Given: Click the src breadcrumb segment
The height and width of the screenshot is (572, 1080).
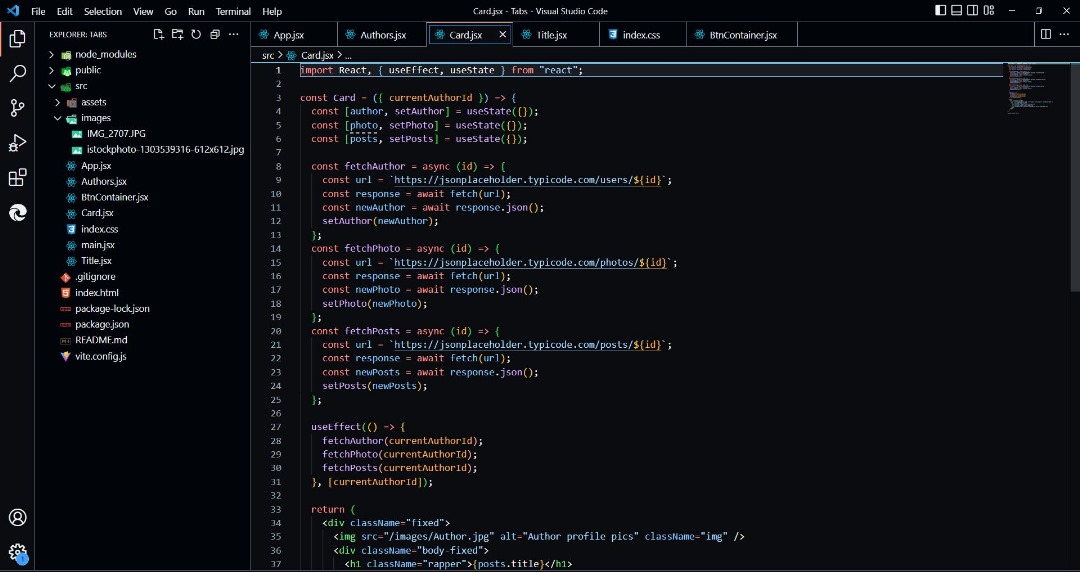Looking at the screenshot, I should (268, 55).
